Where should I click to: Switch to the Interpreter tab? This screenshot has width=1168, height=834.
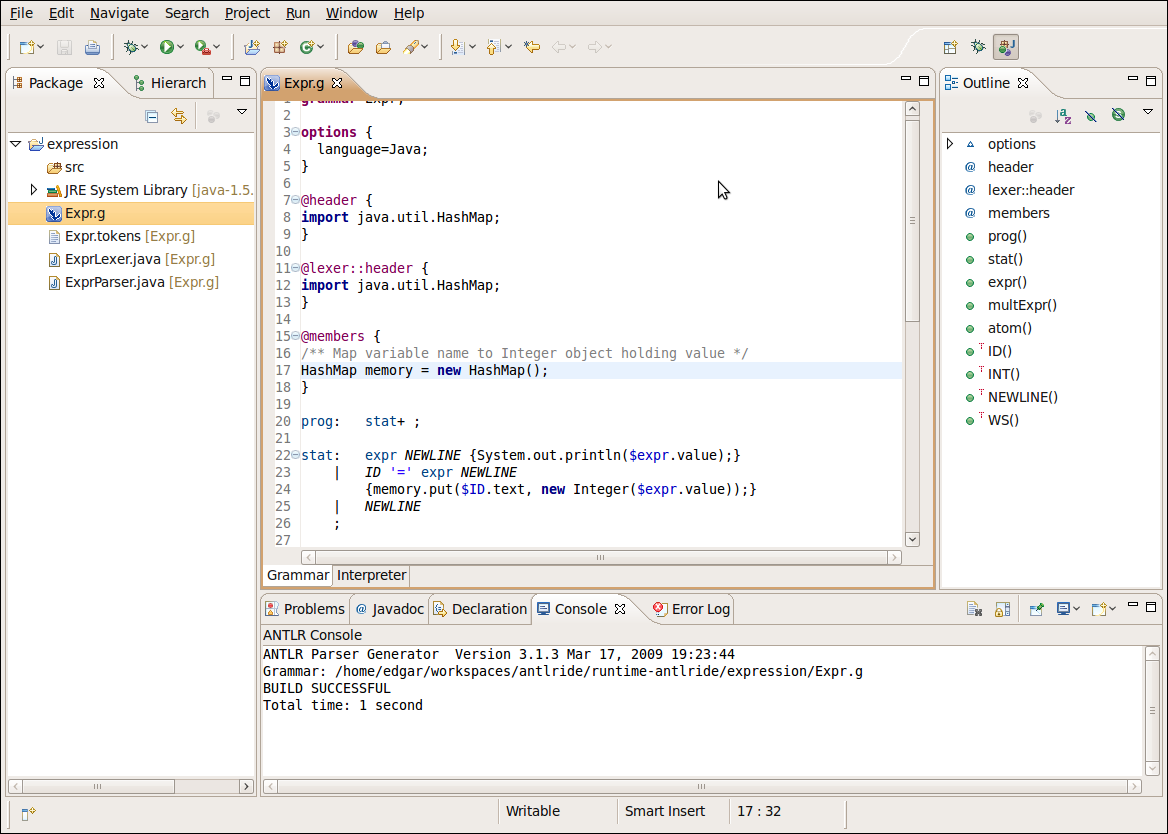click(371, 575)
